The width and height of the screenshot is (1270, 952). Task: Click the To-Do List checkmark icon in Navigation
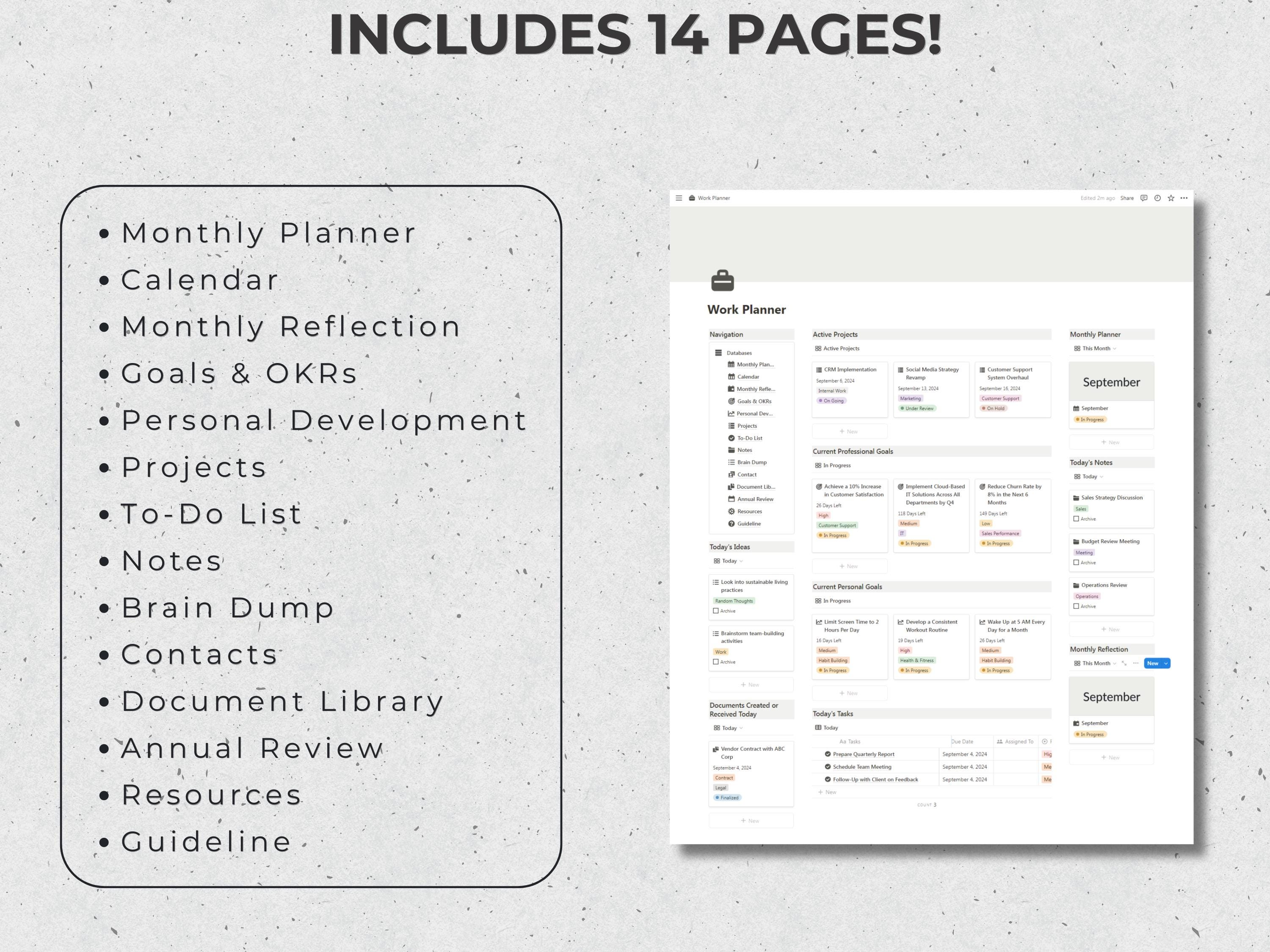click(x=732, y=438)
